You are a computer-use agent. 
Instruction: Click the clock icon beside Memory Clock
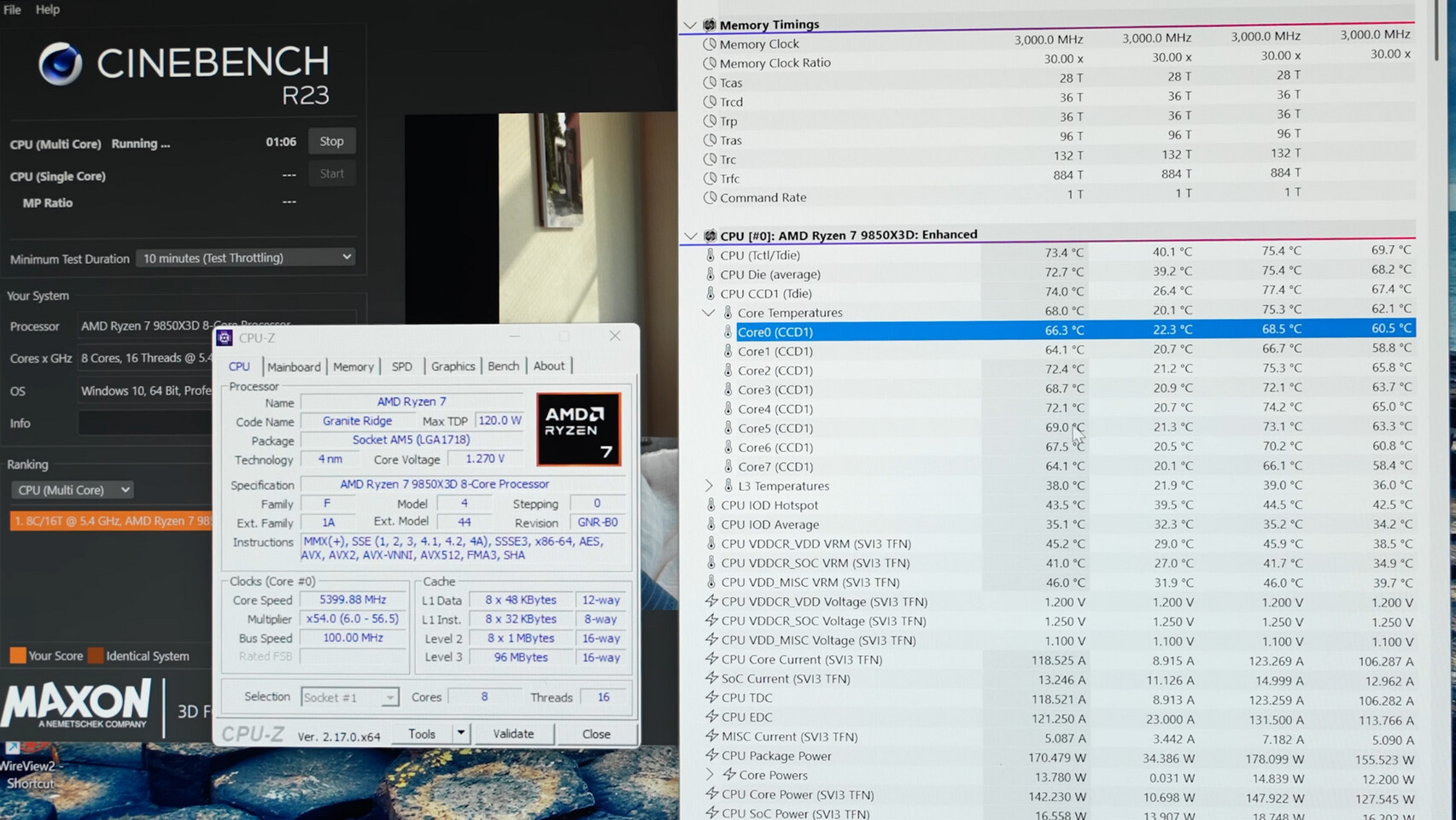pos(709,44)
